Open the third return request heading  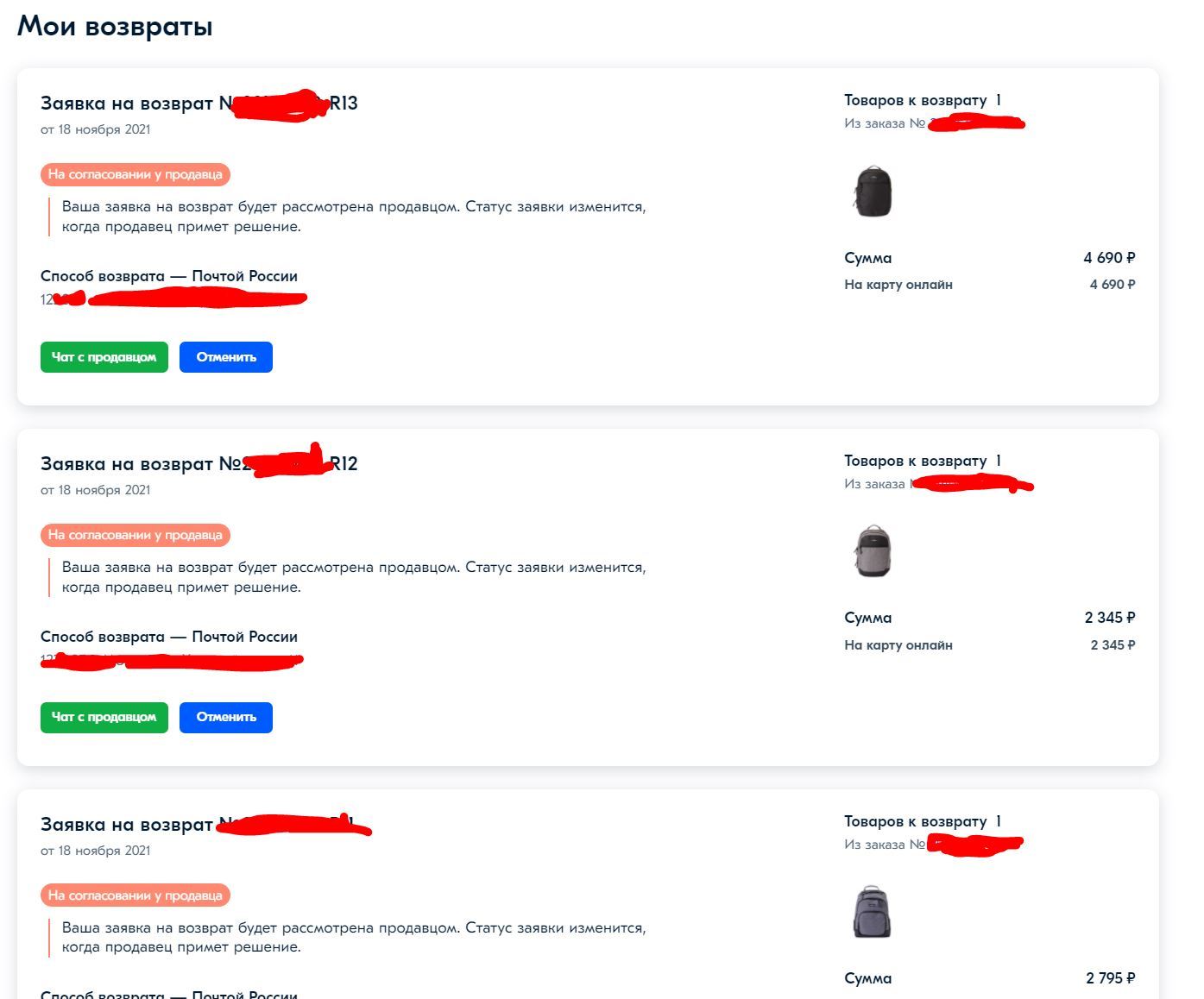(x=199, y=825)
